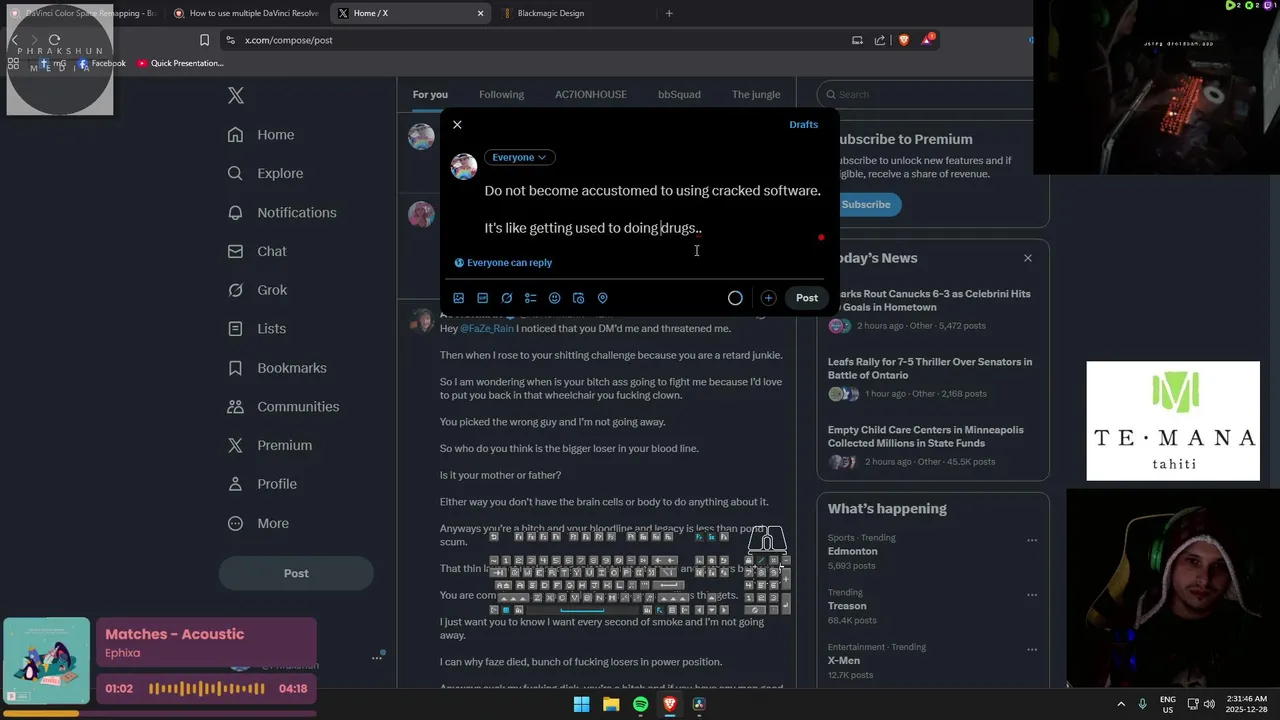Open Grok from the sidebar
Screen dimensions: 1280x720
(258, 290)
